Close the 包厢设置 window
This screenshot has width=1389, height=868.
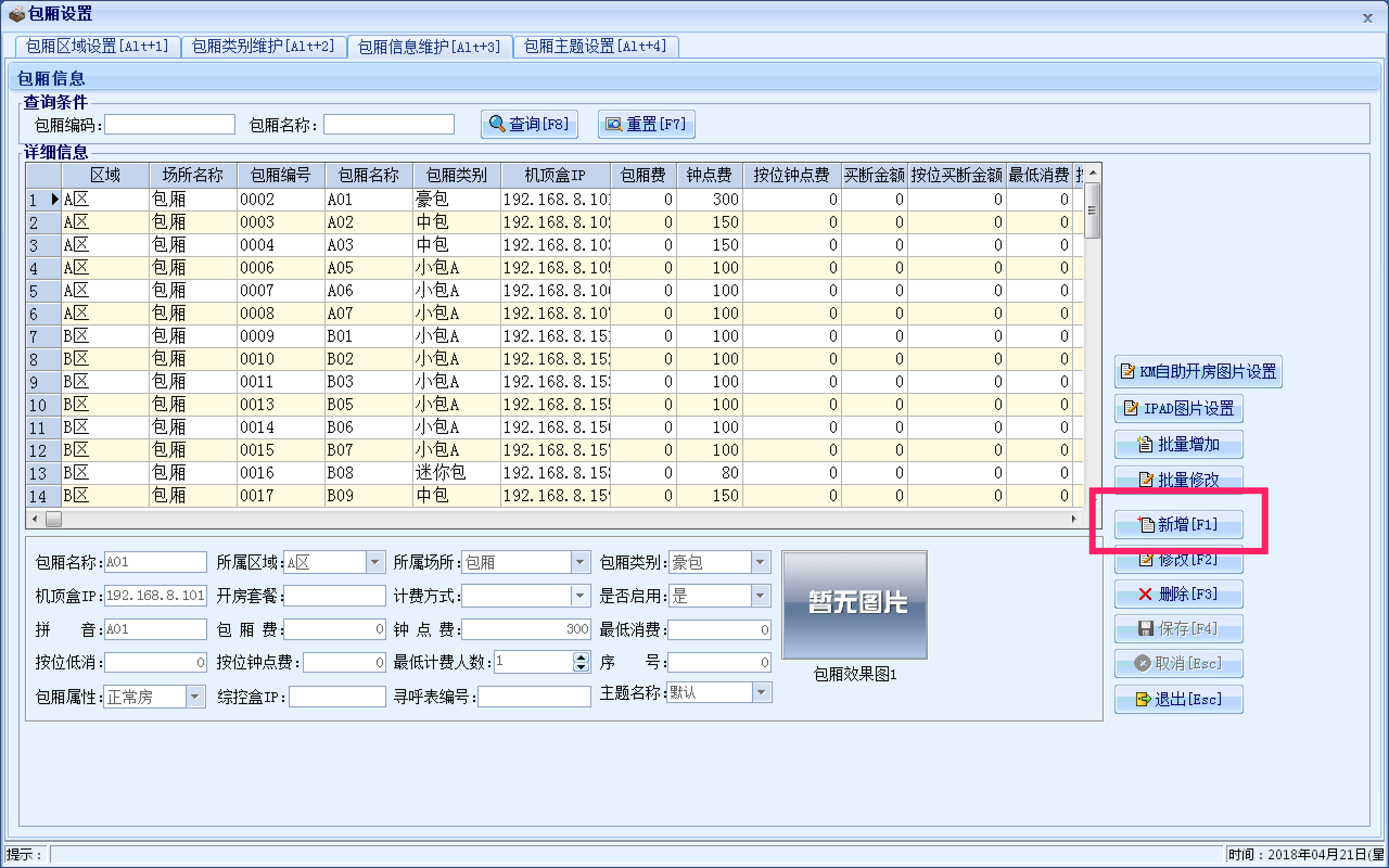tap(1367, 18)
